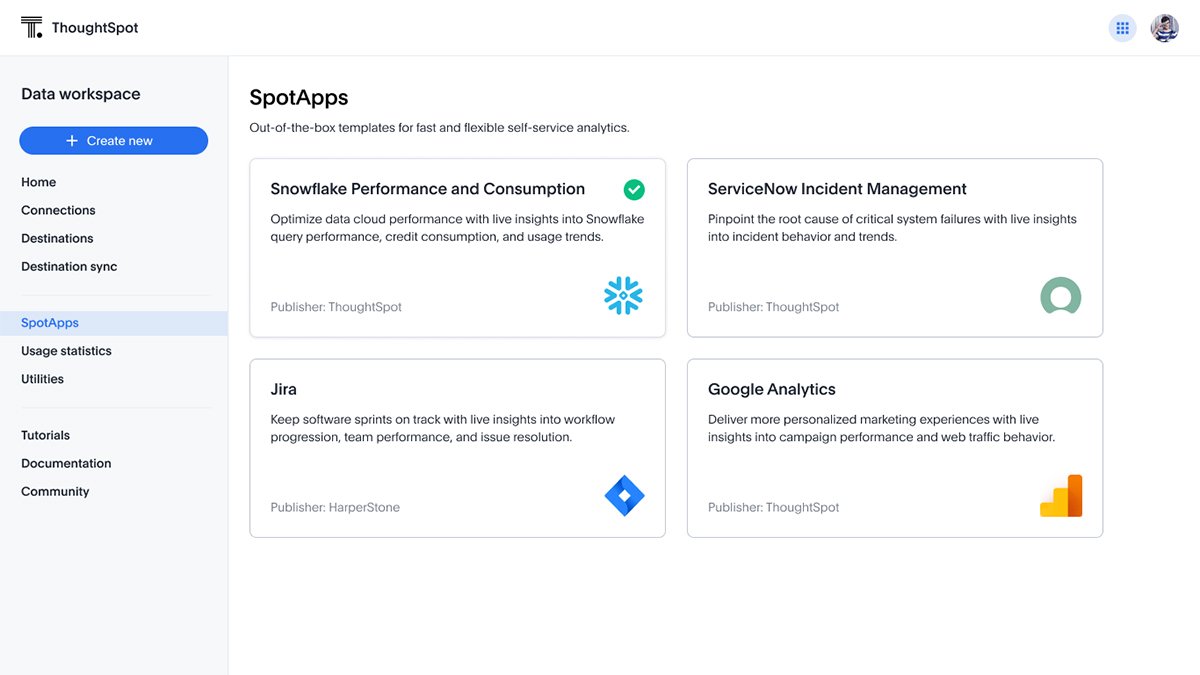Visit the Community page

[x=55, y=491]
